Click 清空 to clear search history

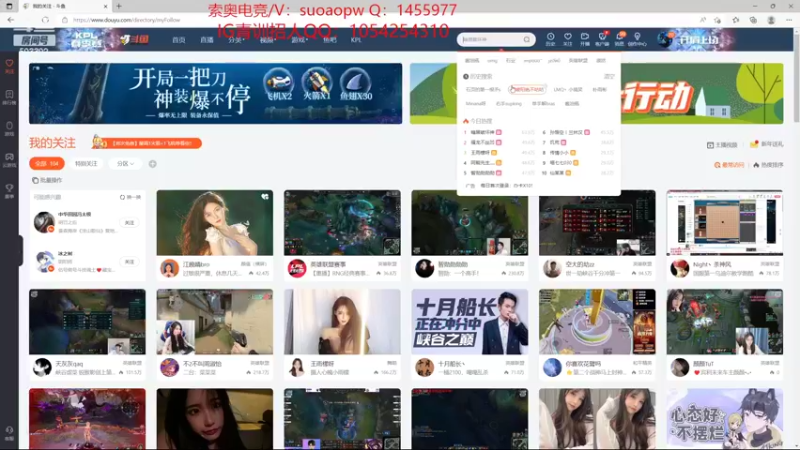[609, 77]
